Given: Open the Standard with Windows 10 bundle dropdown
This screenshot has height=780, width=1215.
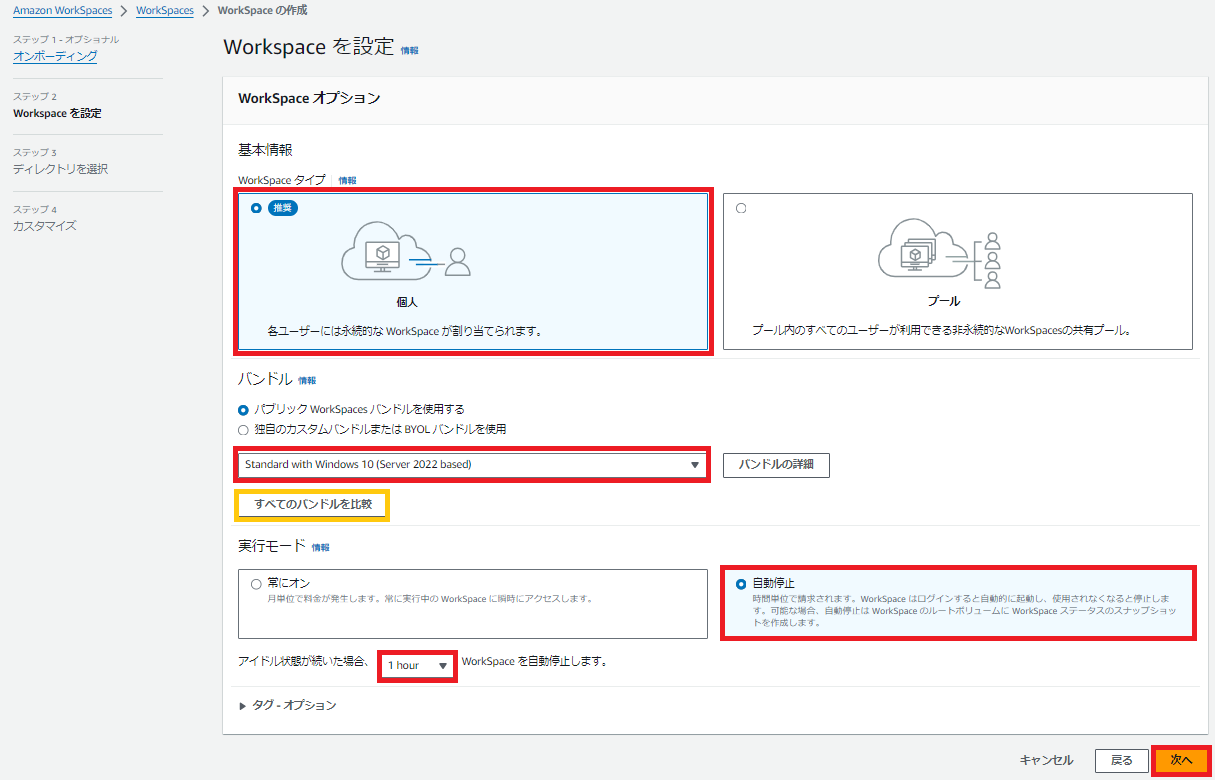Looking at the screenshot, I should coord(472,464).
